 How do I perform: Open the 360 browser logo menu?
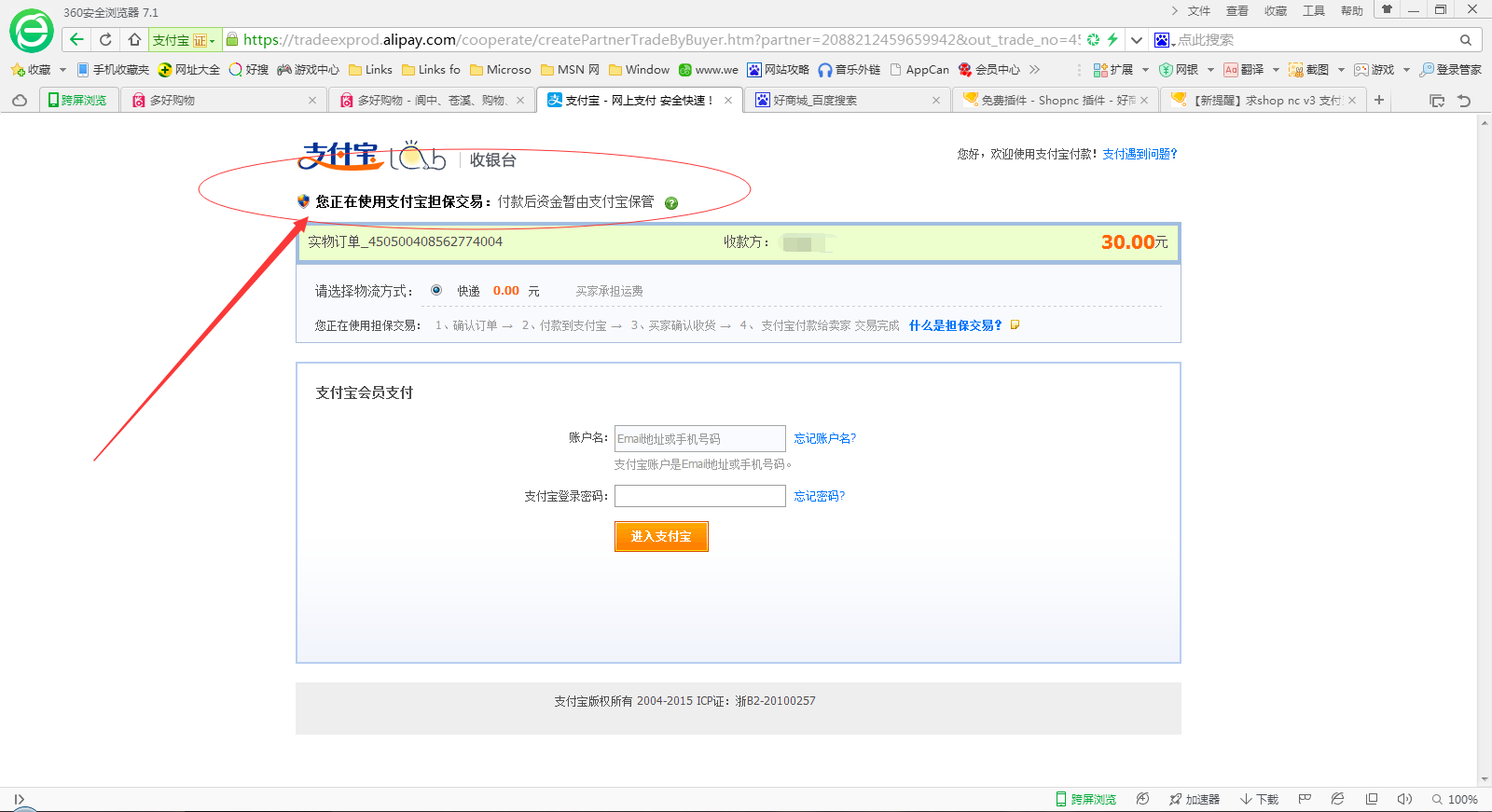tap(32, 32)
